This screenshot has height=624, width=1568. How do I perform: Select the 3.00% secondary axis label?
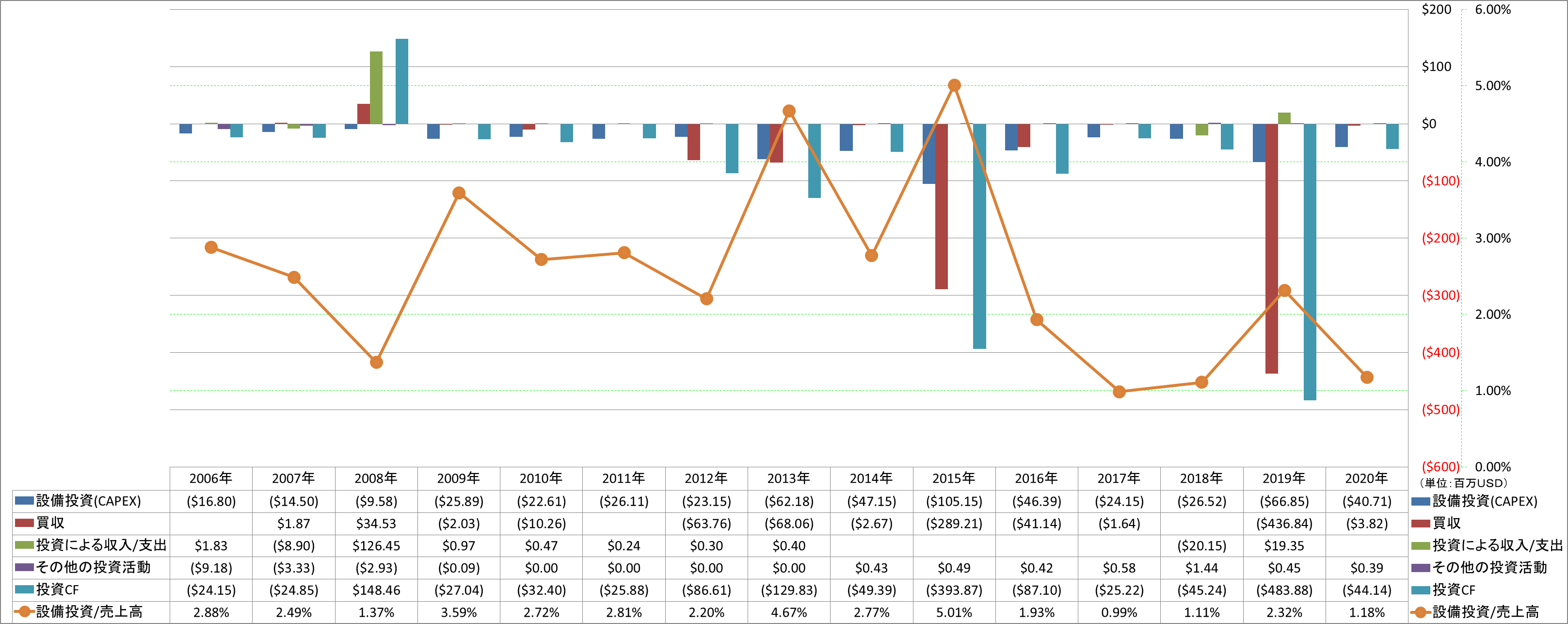1492,238
